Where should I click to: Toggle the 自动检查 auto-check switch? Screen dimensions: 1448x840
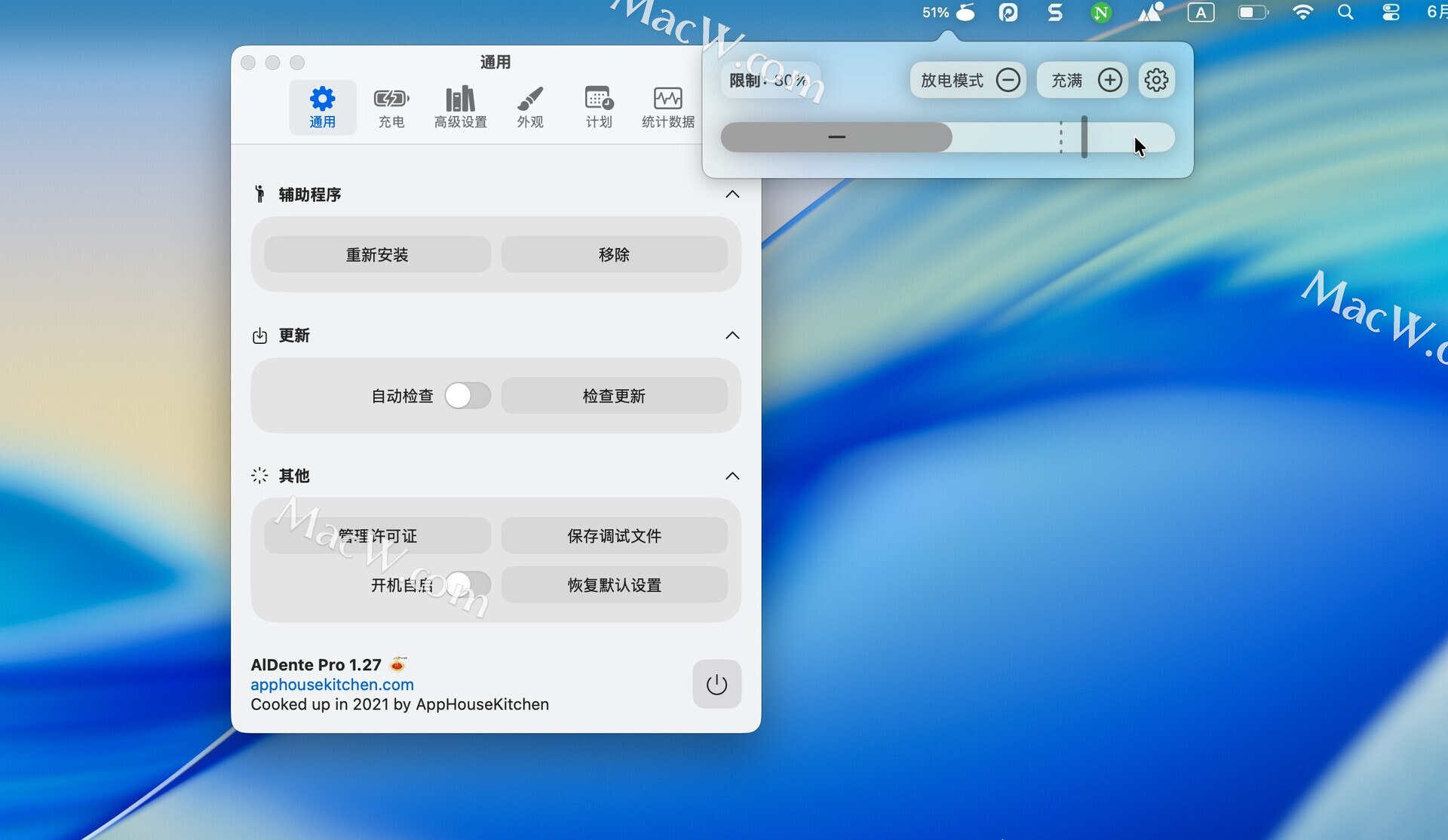pos(468,396)
